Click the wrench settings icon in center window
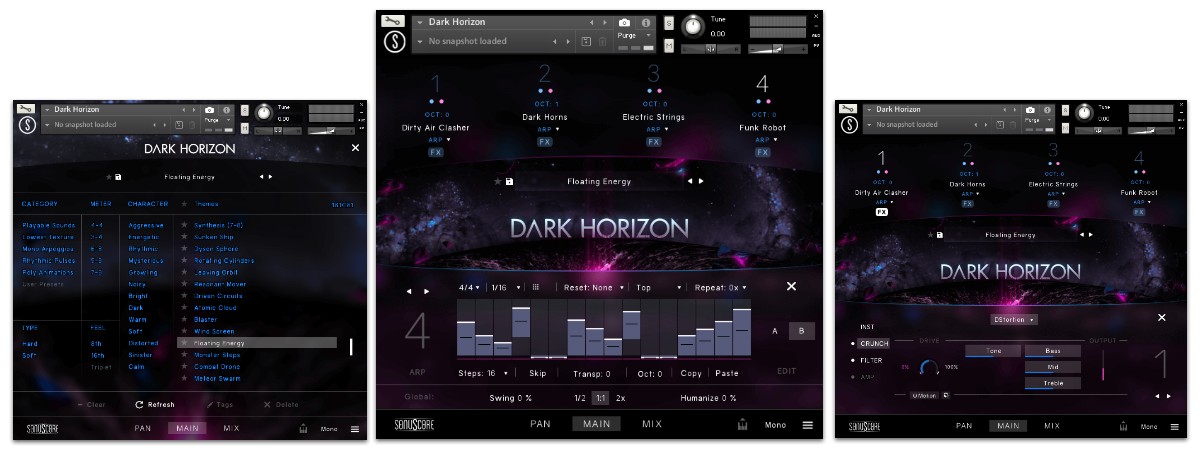 [x=393, y=20]
